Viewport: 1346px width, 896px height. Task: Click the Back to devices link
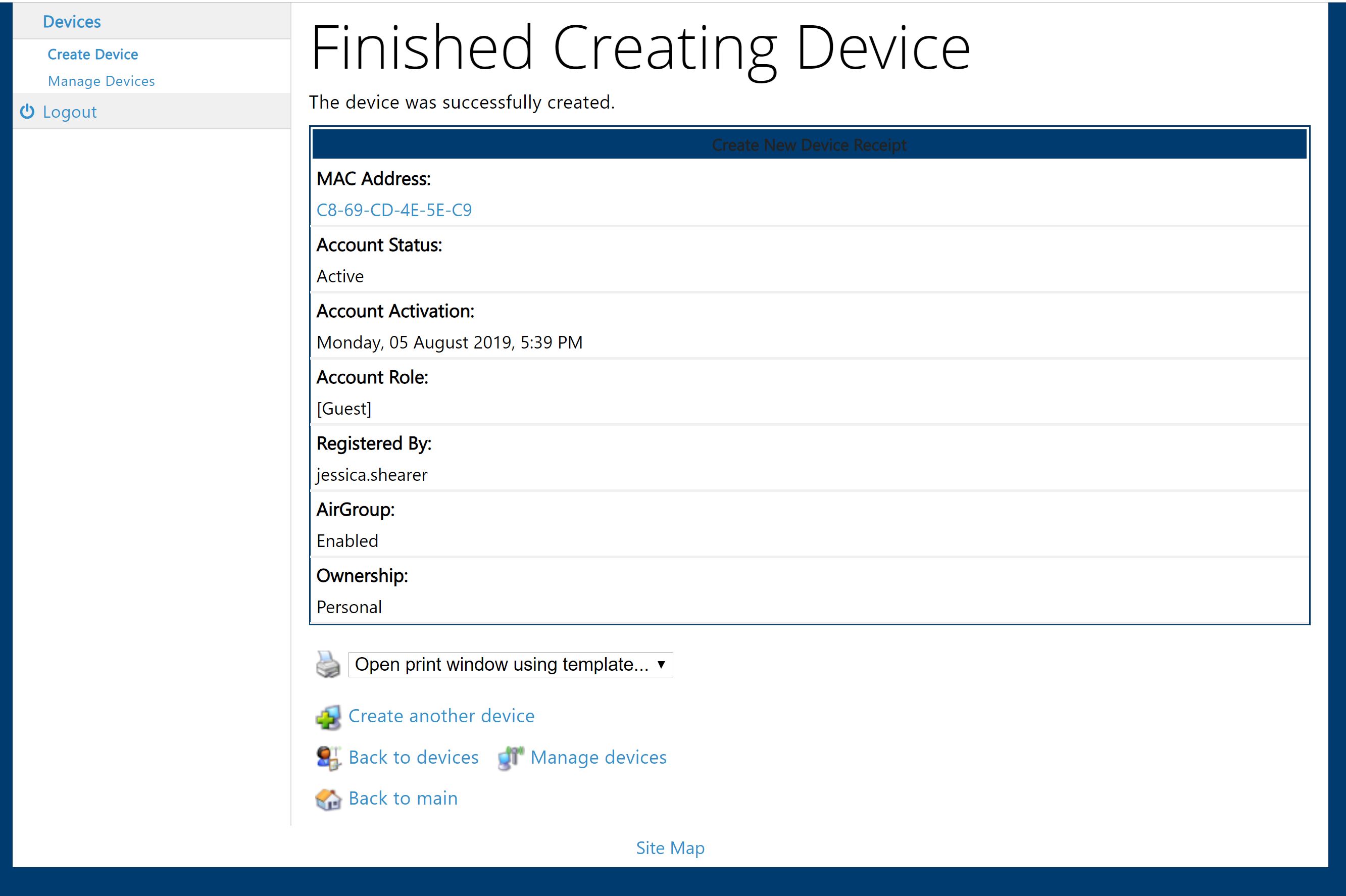(x=413, y=757)
